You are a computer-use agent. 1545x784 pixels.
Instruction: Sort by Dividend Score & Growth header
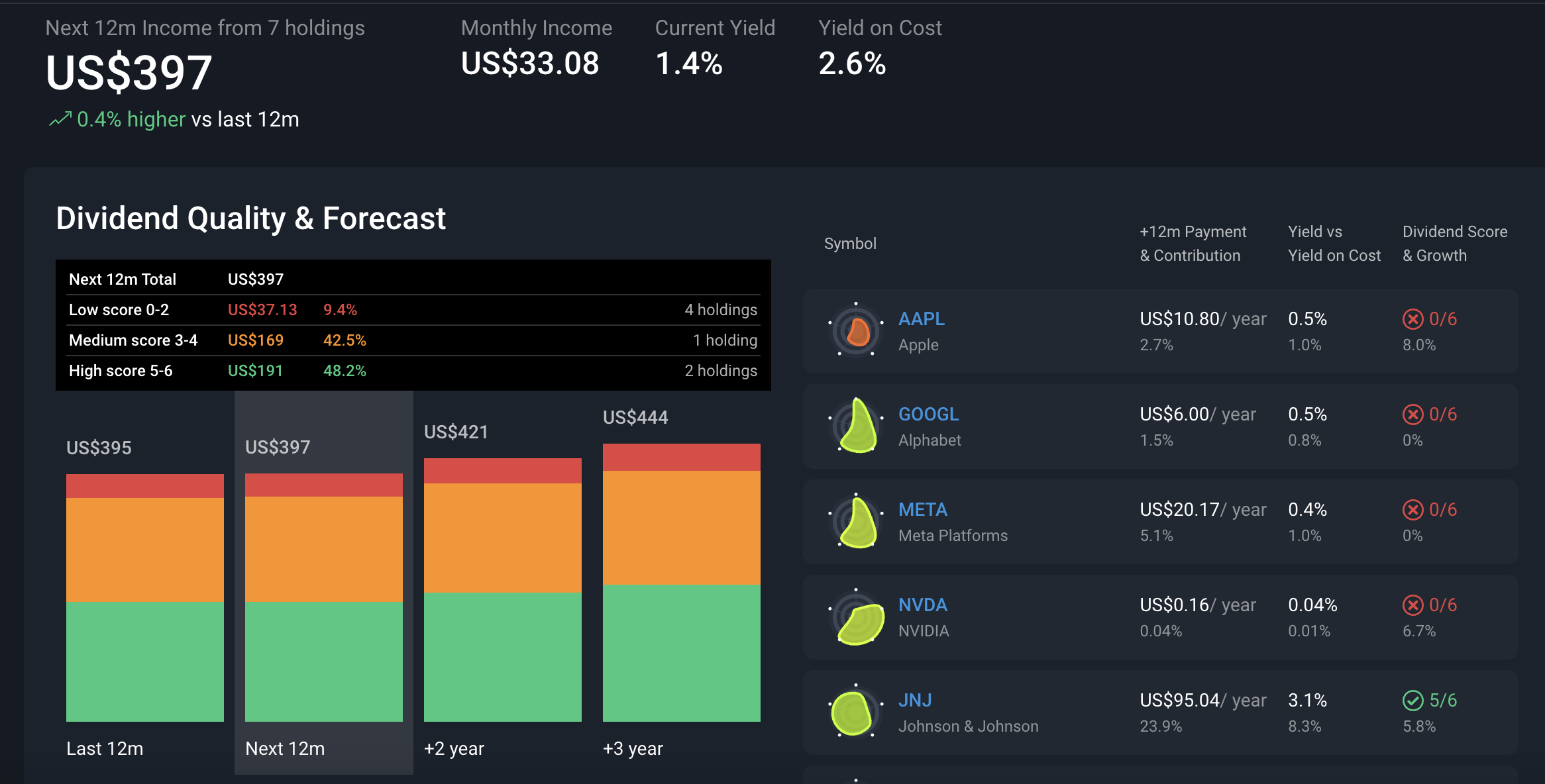[1455, 244]
